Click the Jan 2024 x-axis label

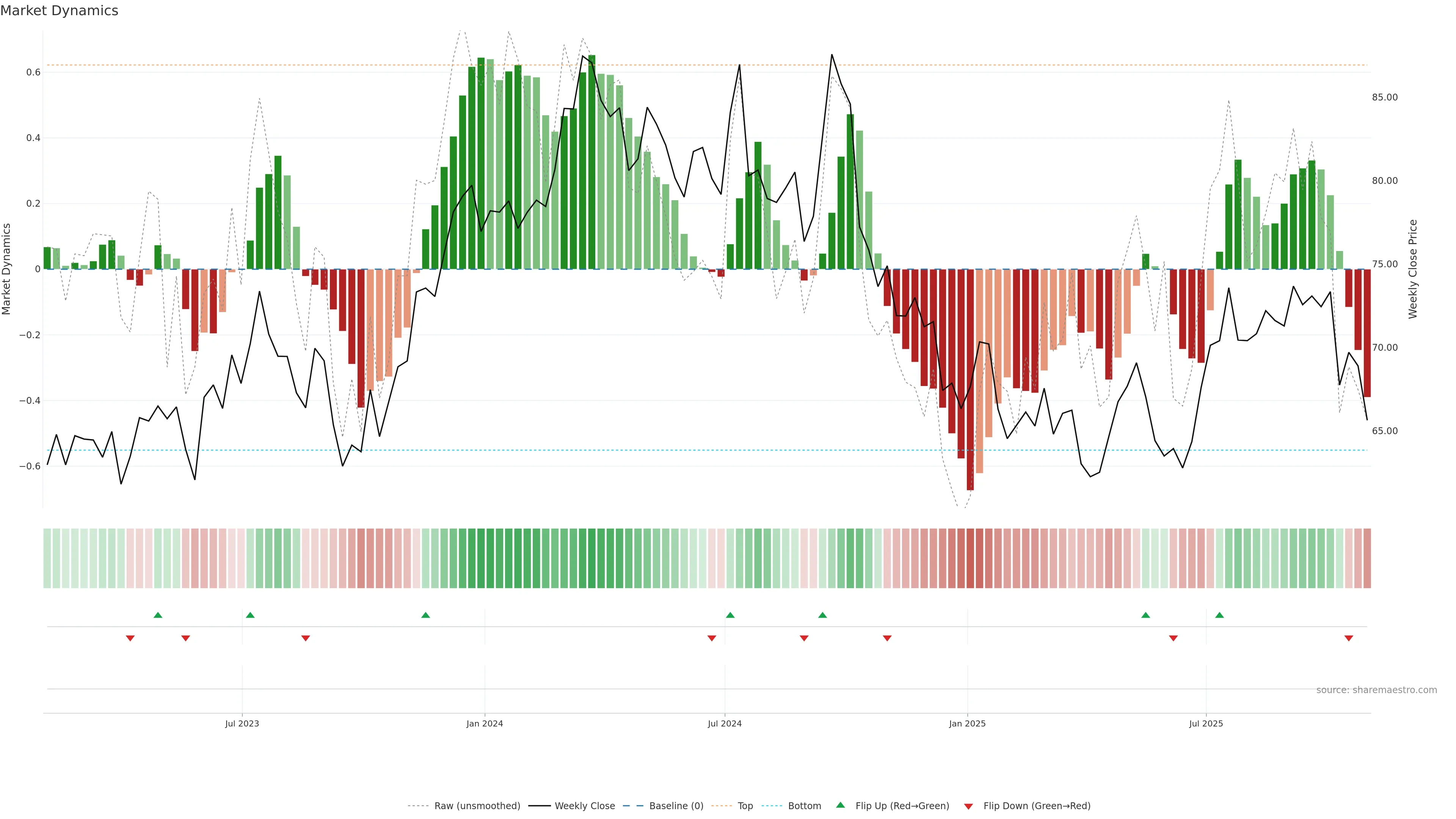click(x=485, y=723)
